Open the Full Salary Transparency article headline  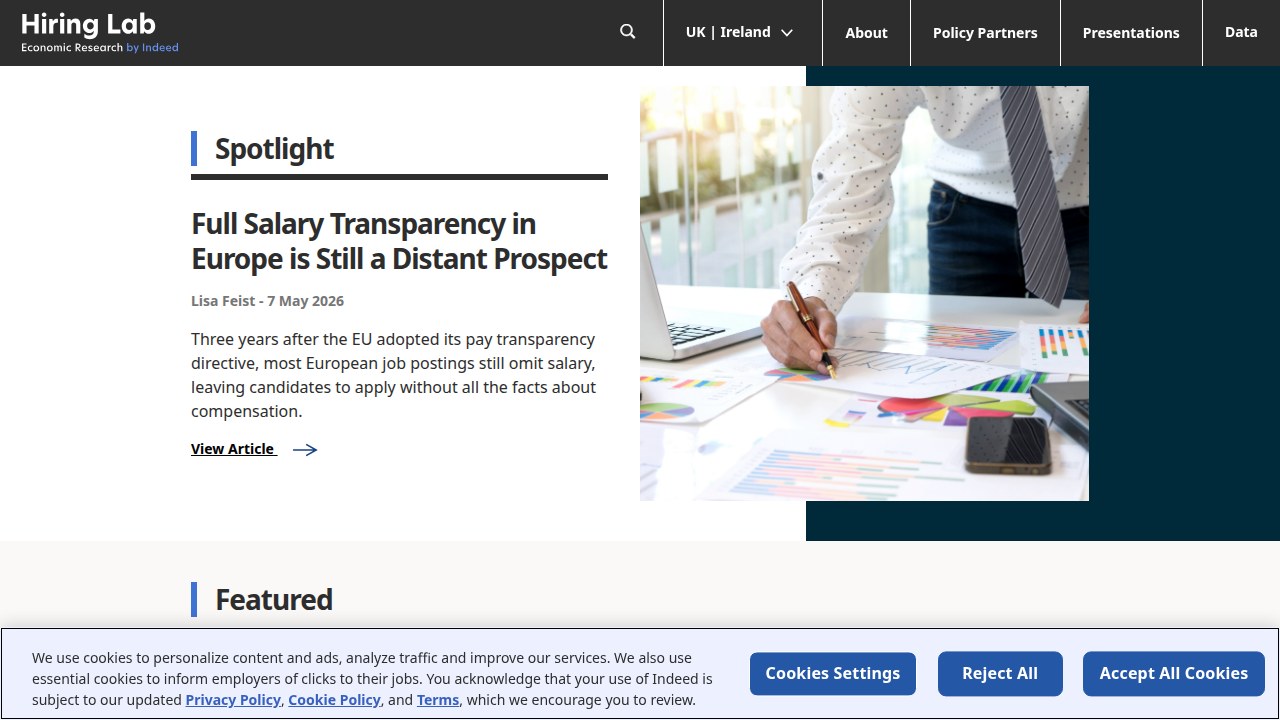click(x=399, y=241)
